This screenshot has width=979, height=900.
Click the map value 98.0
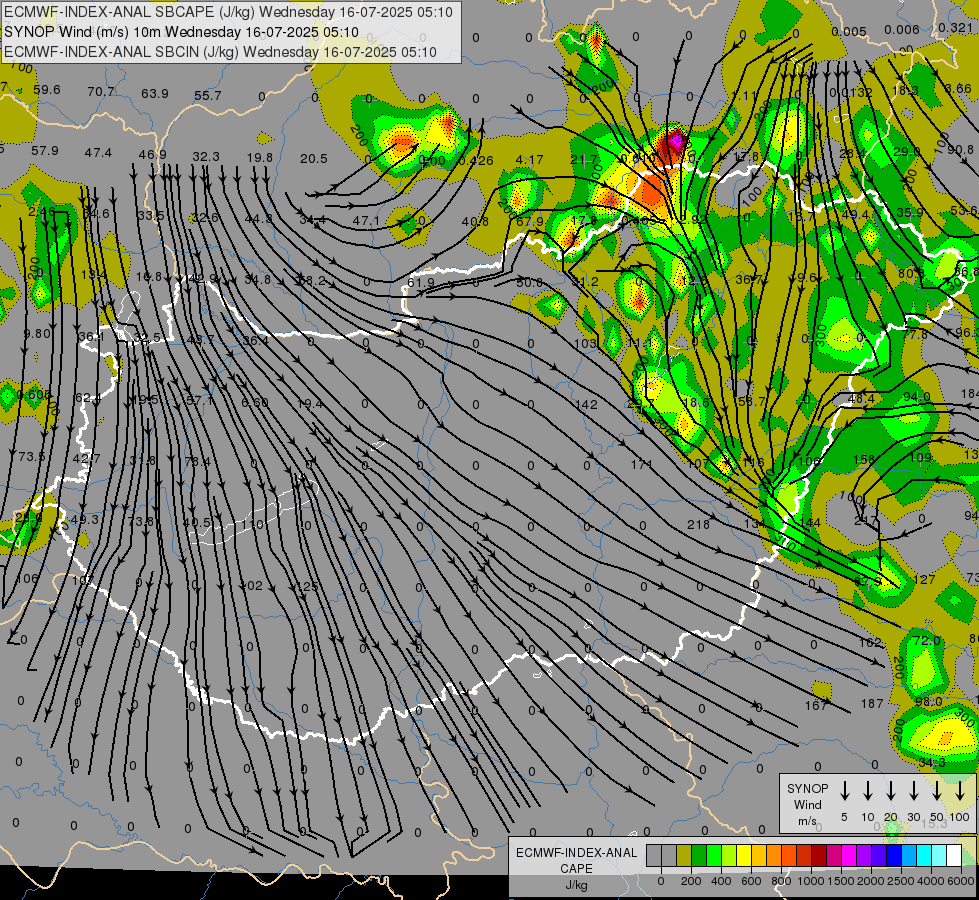(928, 702)
